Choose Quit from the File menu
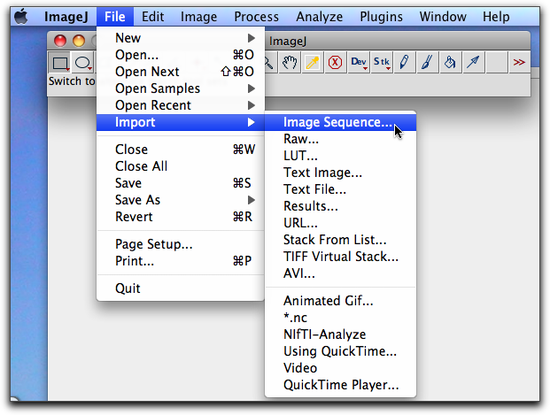The image size is (550, 415). click(x=181, y=288)
